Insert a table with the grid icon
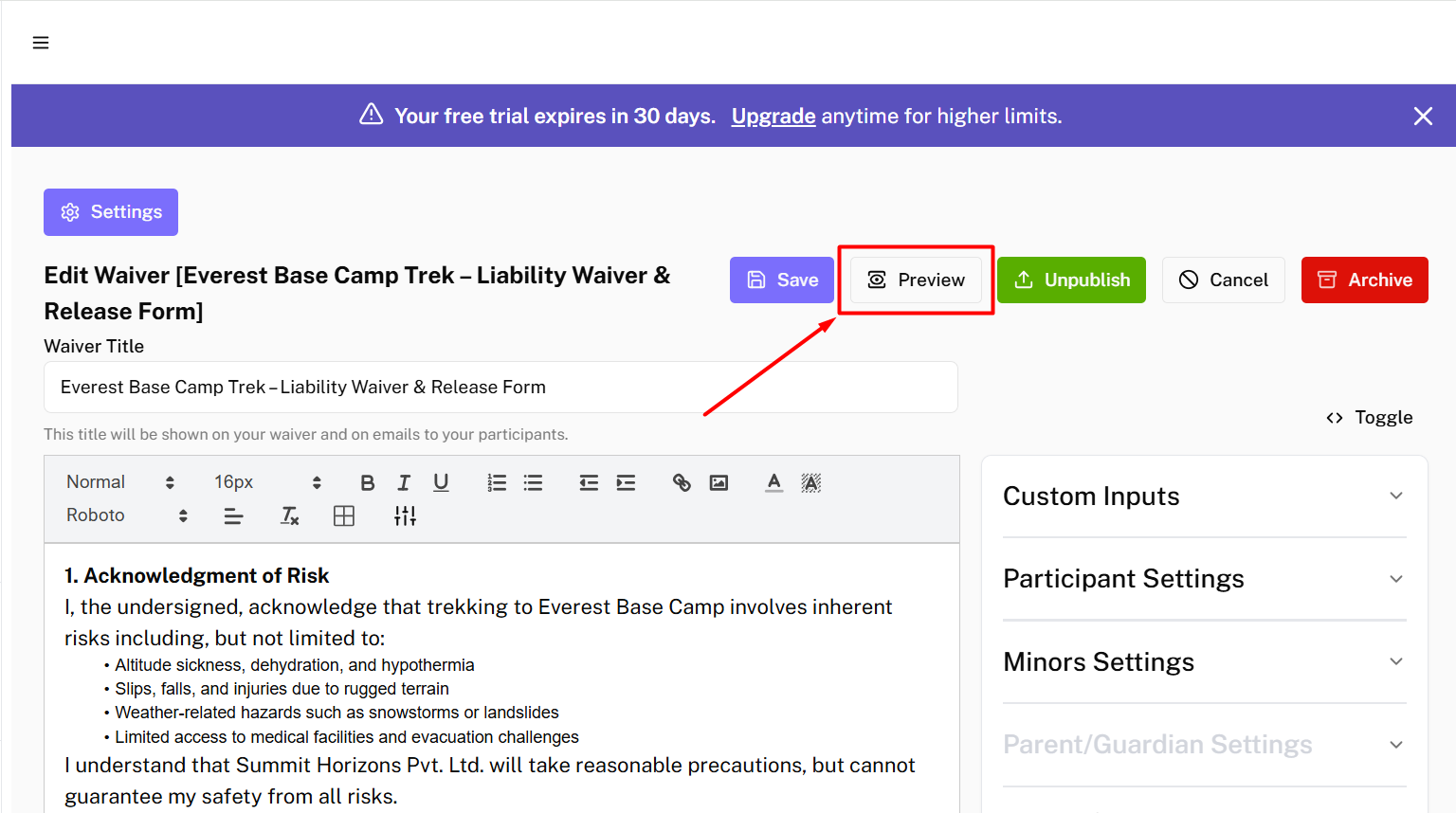The width and height of the screenshot is (1456, 813). (344, 515)
